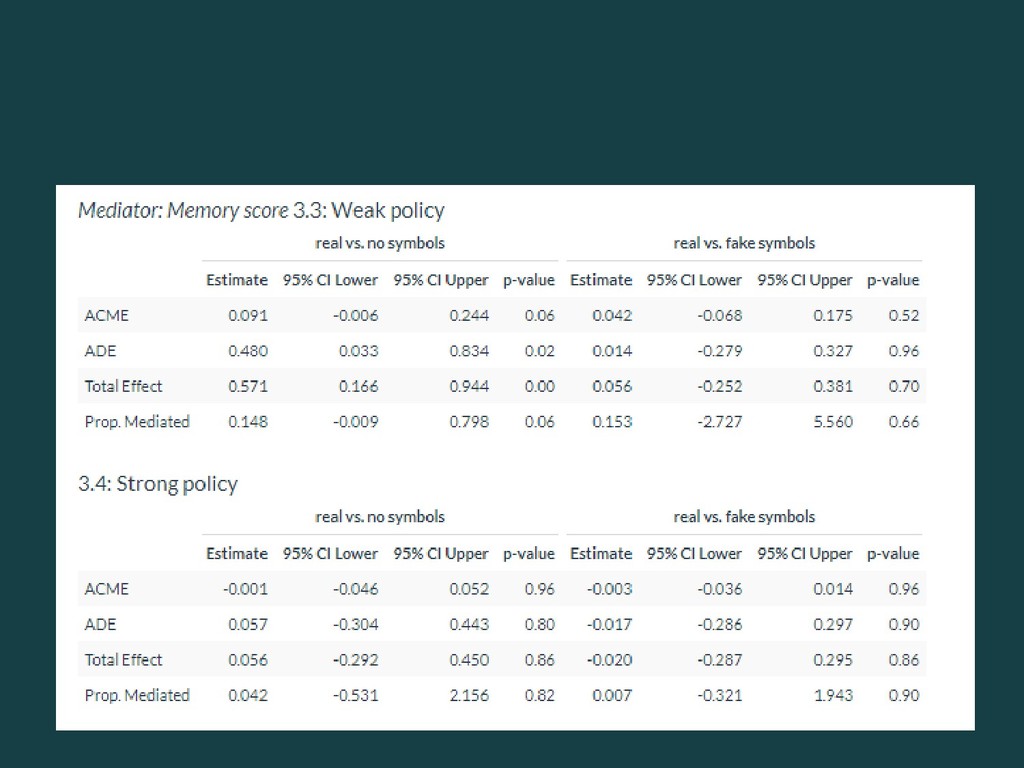The image size is (1024, 768).
Task: Select the weak policy 'real vs. fake symbols' header
Action: click(744, 243)
